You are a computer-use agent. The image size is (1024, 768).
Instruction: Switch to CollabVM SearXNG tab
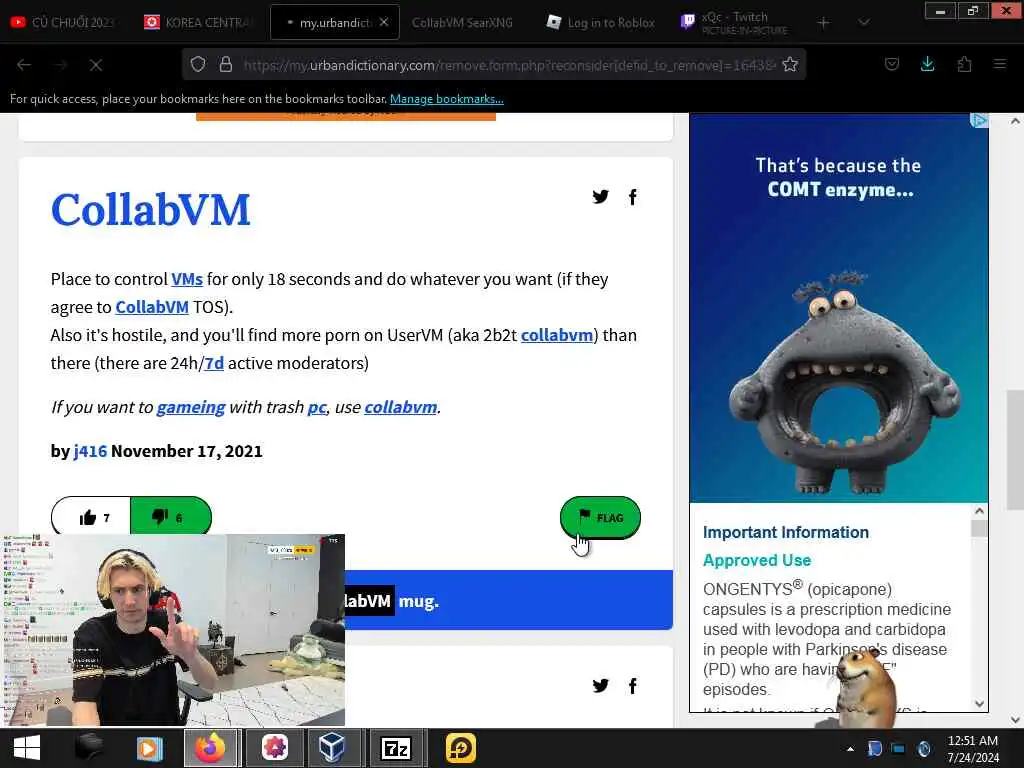pyautogui.click(x=462, y=22)
